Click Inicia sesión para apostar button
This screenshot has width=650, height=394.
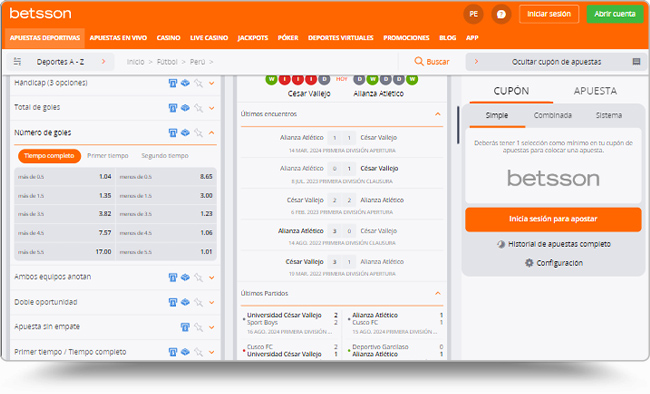tap(553, 219)
